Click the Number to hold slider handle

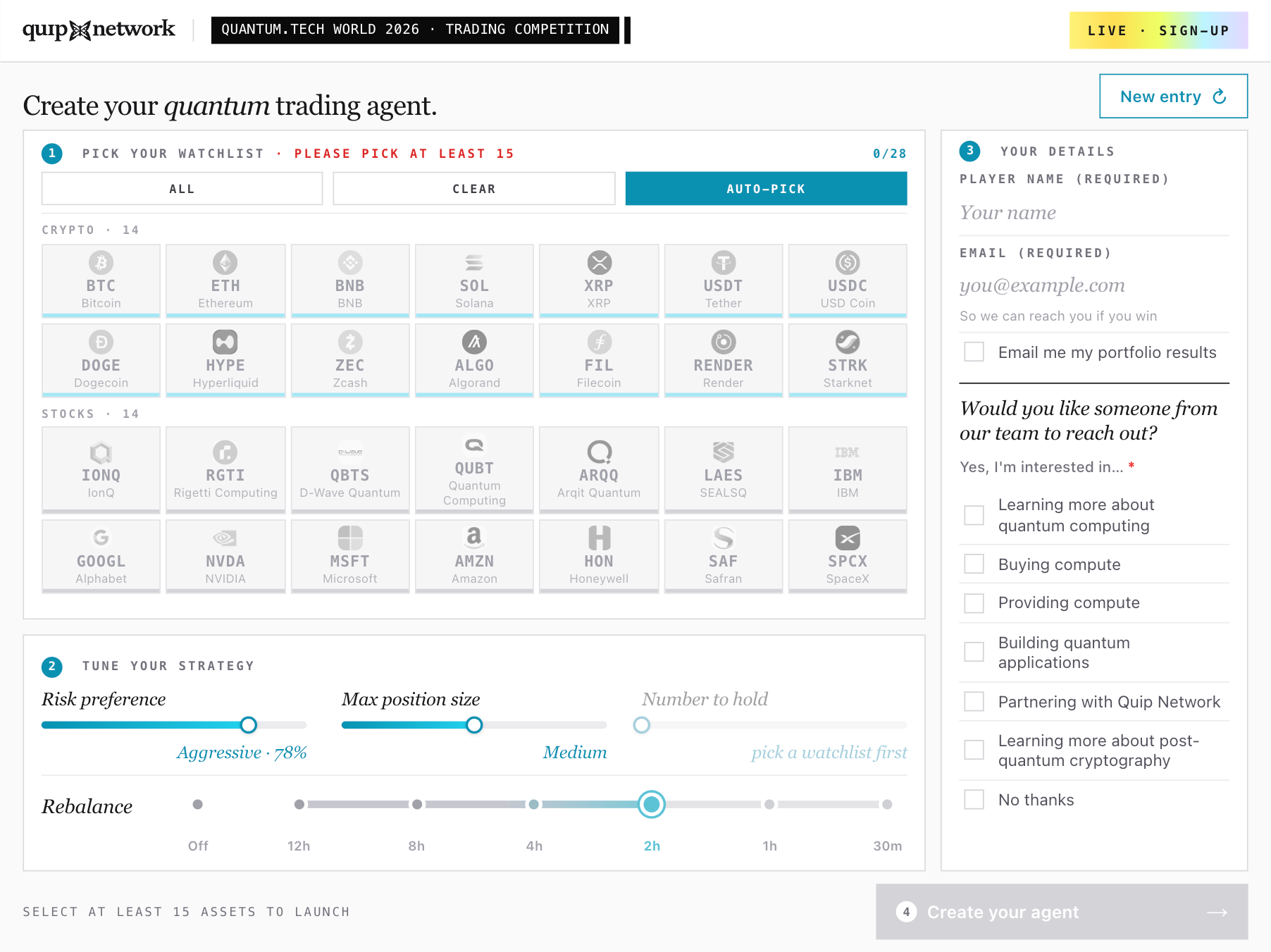coord(642,725)
